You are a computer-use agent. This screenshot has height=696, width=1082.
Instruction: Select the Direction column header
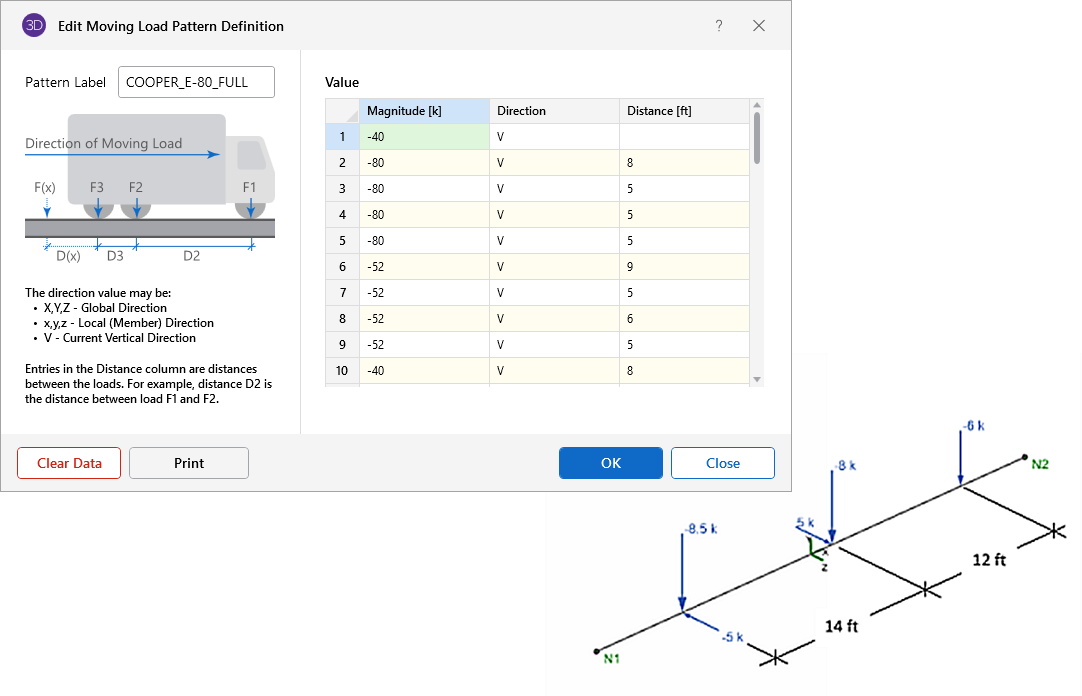(x=553, y=111)
